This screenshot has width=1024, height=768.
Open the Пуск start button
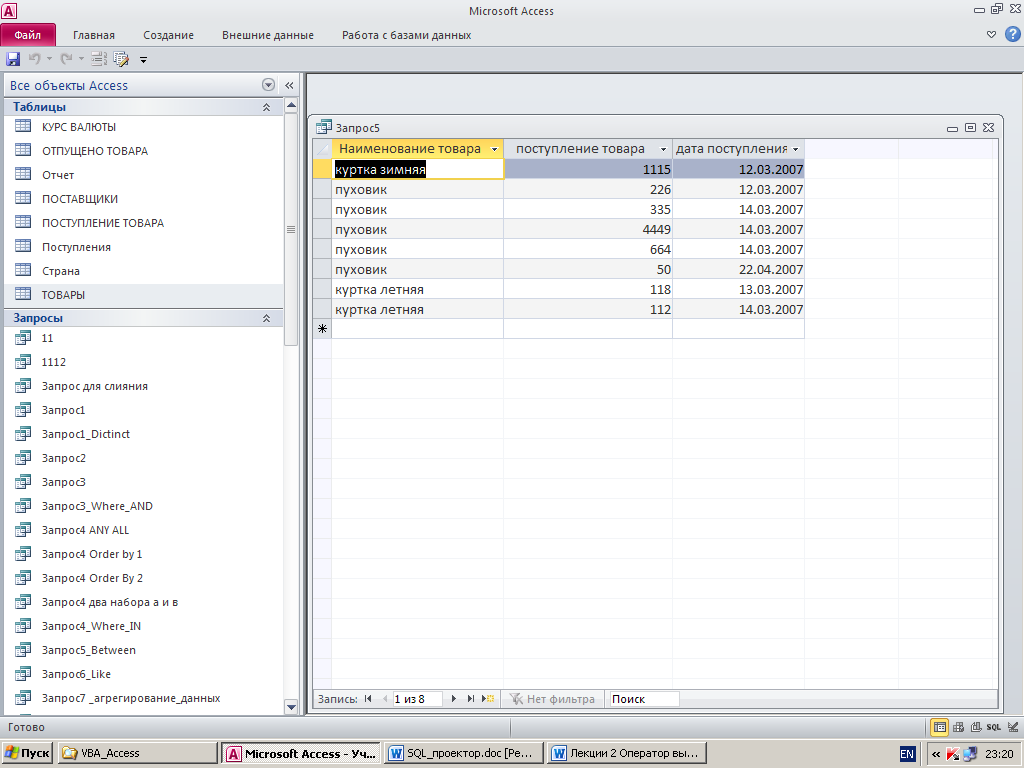point(27,753)
